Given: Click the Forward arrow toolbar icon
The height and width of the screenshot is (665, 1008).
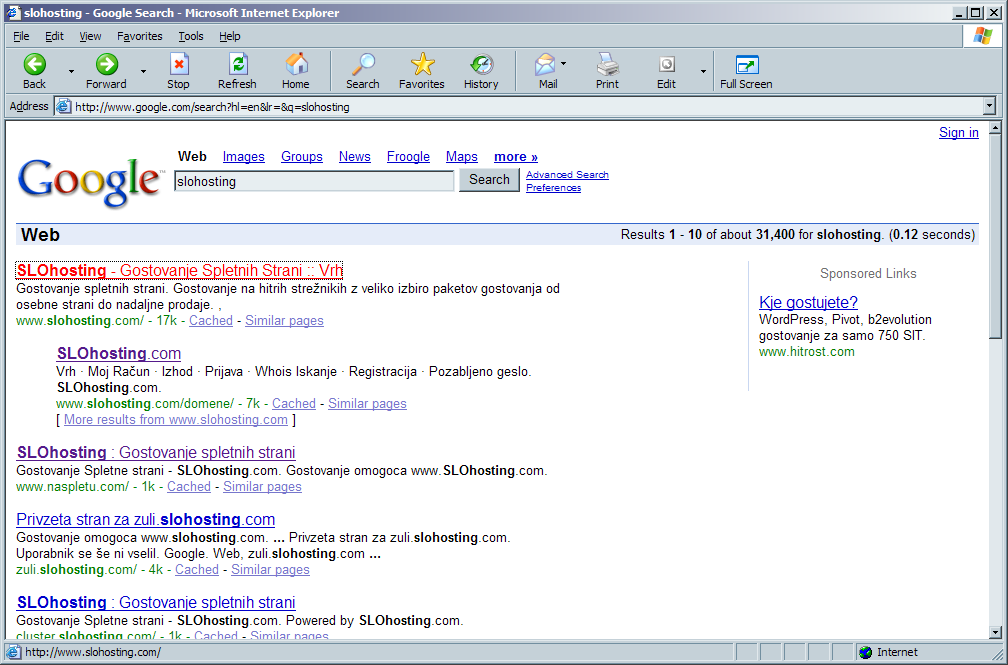Looking at the screenshot, I should click(x=107, y=64).
